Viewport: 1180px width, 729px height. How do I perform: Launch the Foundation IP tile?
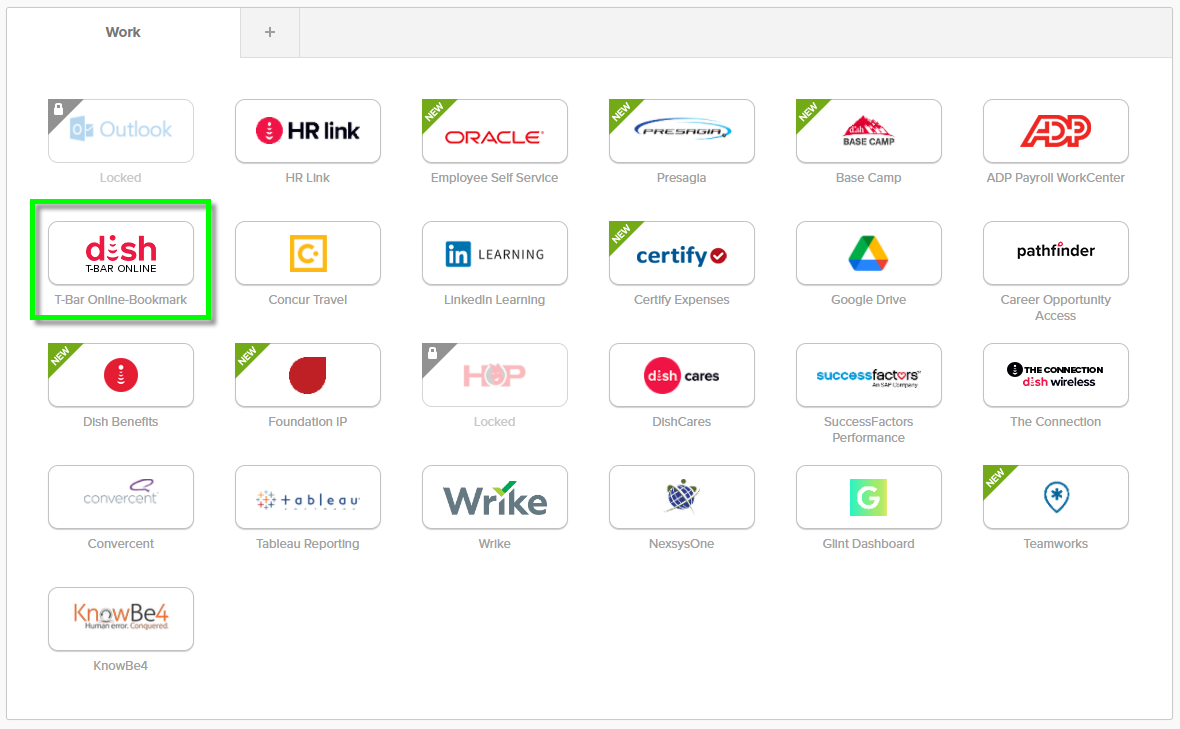(x=308, y=375)
